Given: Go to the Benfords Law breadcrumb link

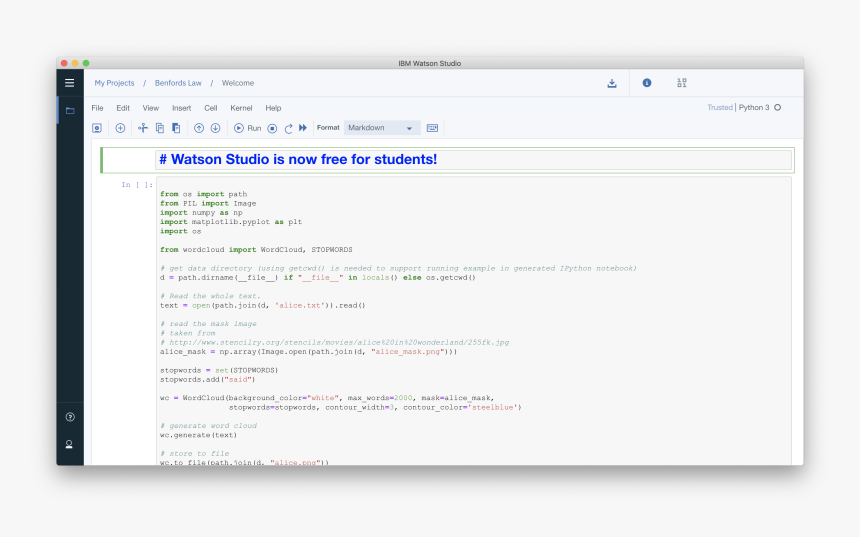Looking at the screenshot, I should (178, 83).
